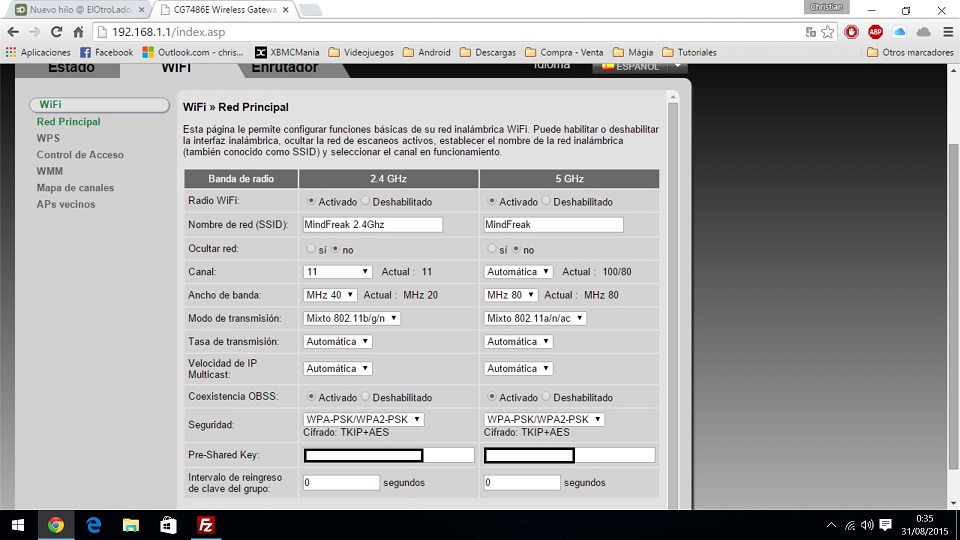Viewport: 960px width, 540px height.
Task: Open the MHz 40 Ancho de banda dropdown
Action: 329,295
